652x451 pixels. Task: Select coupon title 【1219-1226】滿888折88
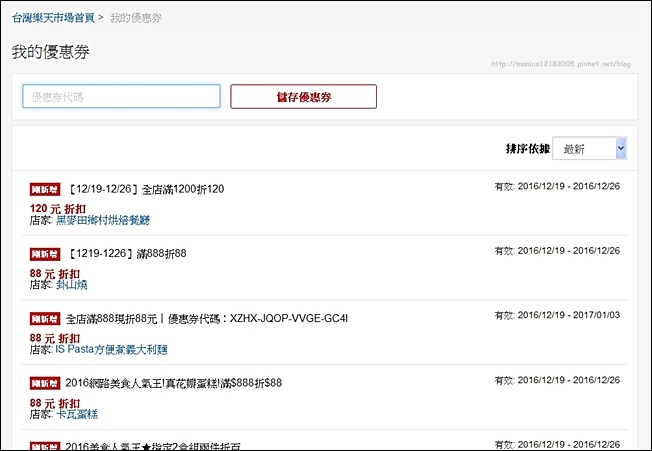tap(126, 254)
